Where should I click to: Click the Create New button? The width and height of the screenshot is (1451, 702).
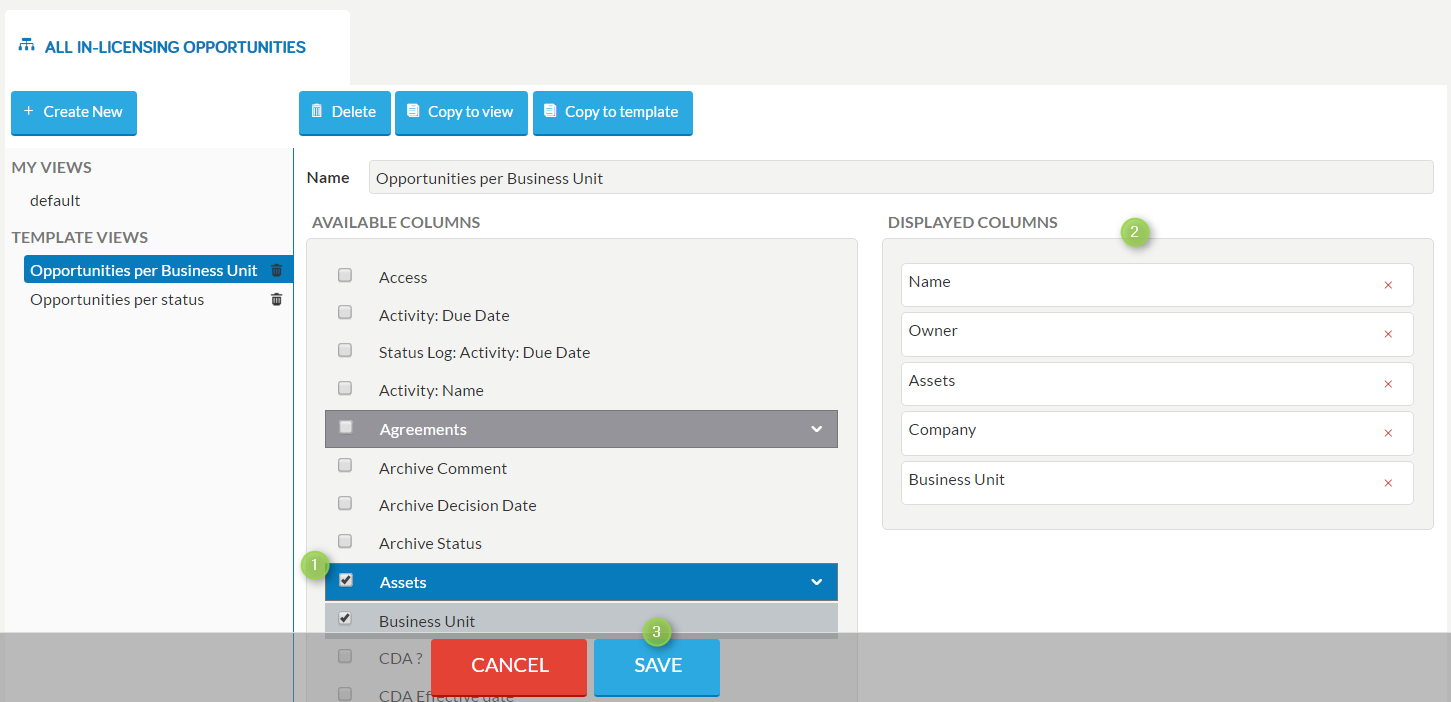pos(74,113)
